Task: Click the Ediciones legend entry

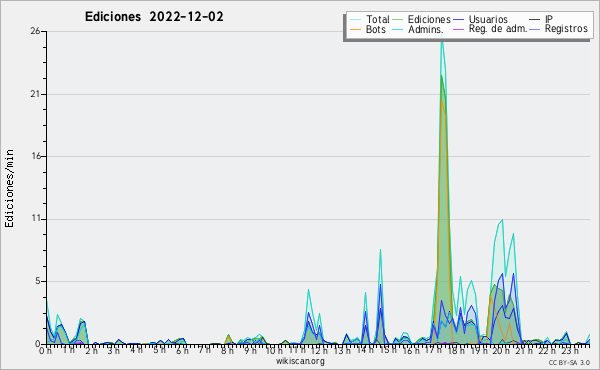Action: point(421,19)
